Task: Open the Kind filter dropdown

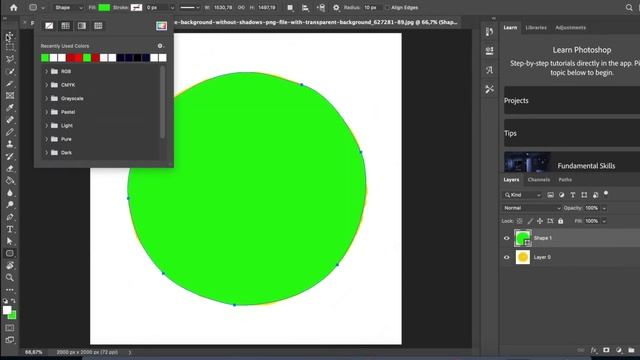Action: (522, 195)
